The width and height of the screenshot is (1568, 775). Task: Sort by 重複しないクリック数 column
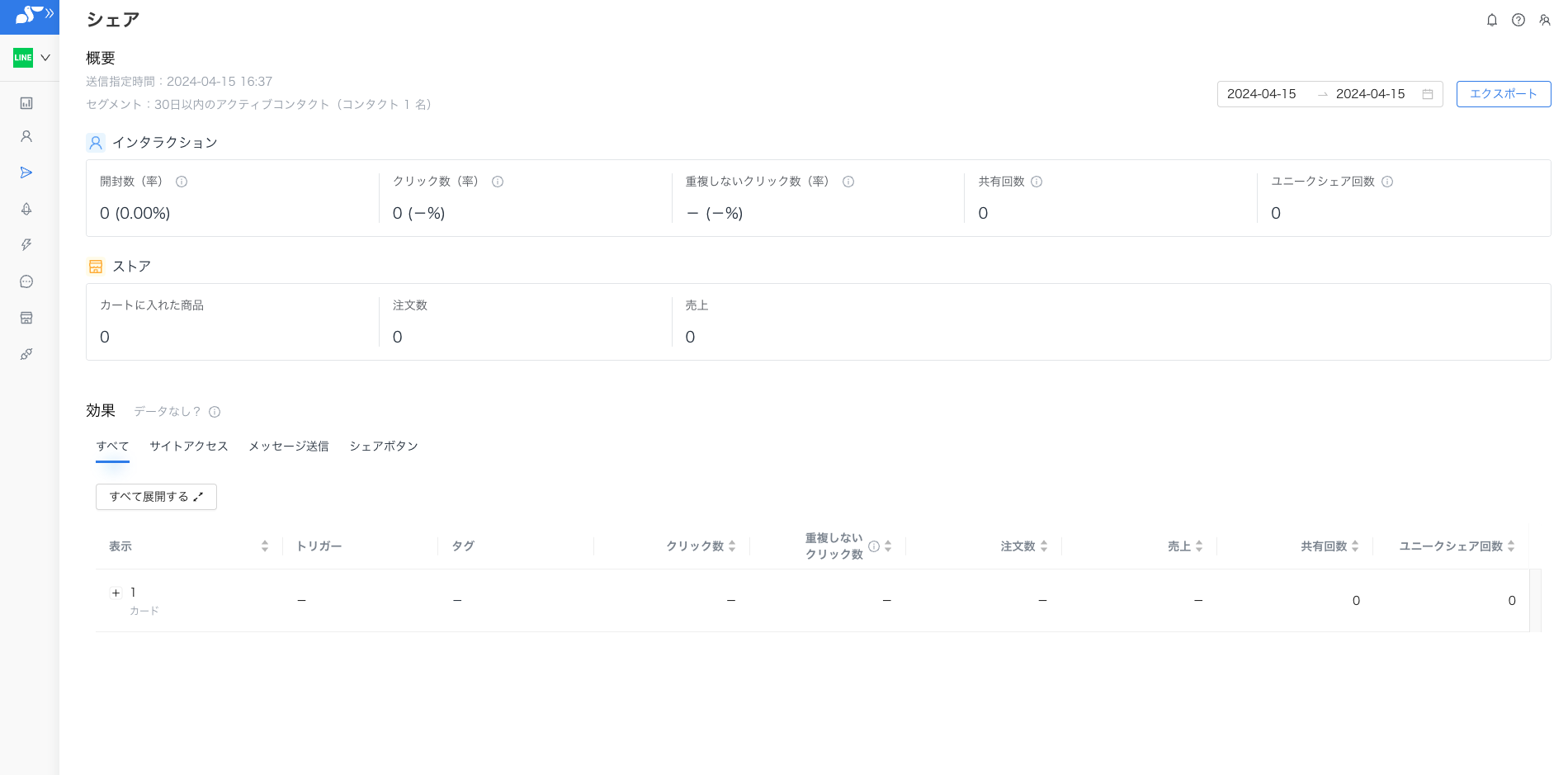(x=888, y=546)
